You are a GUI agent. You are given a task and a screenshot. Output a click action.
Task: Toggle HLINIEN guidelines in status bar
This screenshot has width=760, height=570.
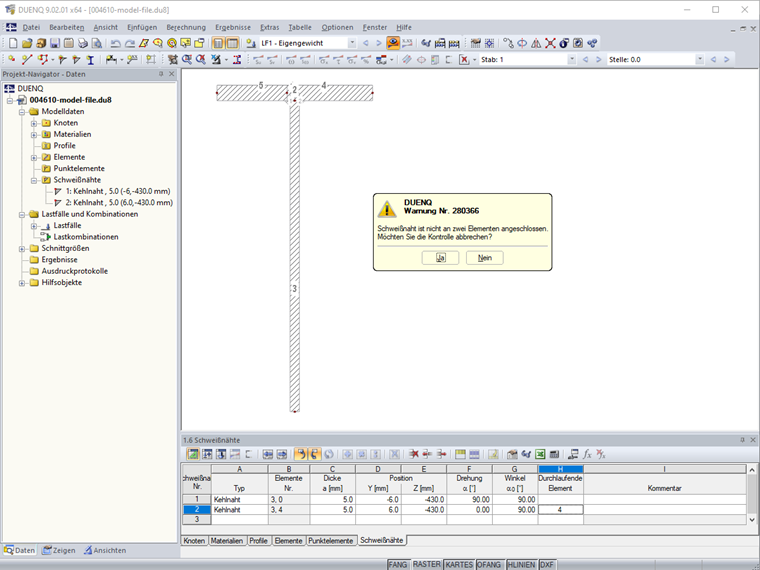[x=521, y=565]
